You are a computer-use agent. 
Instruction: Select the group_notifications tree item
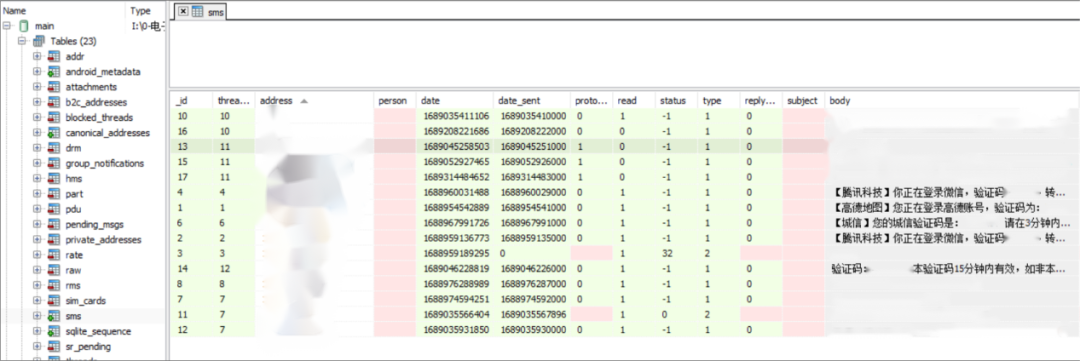click(105, 163)
